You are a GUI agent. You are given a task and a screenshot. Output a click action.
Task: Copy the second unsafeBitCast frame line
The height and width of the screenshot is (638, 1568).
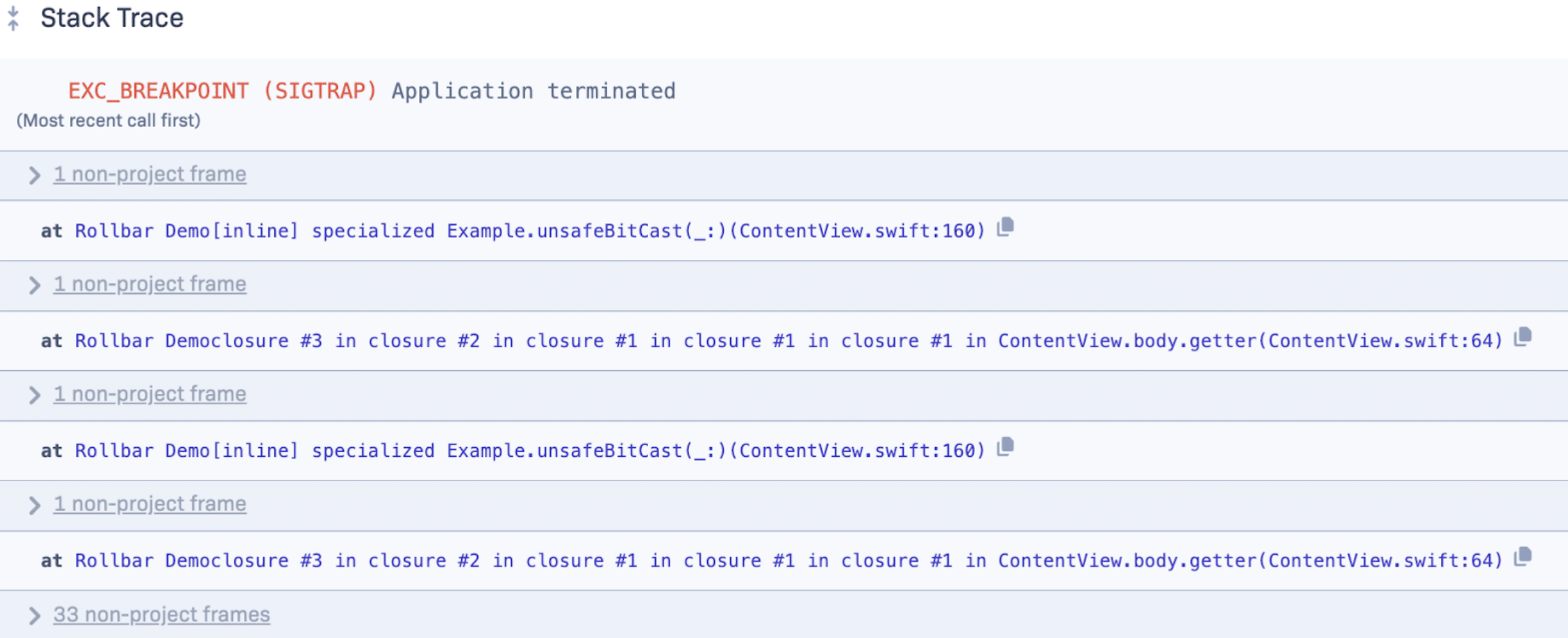click(x=1006, y=447)
